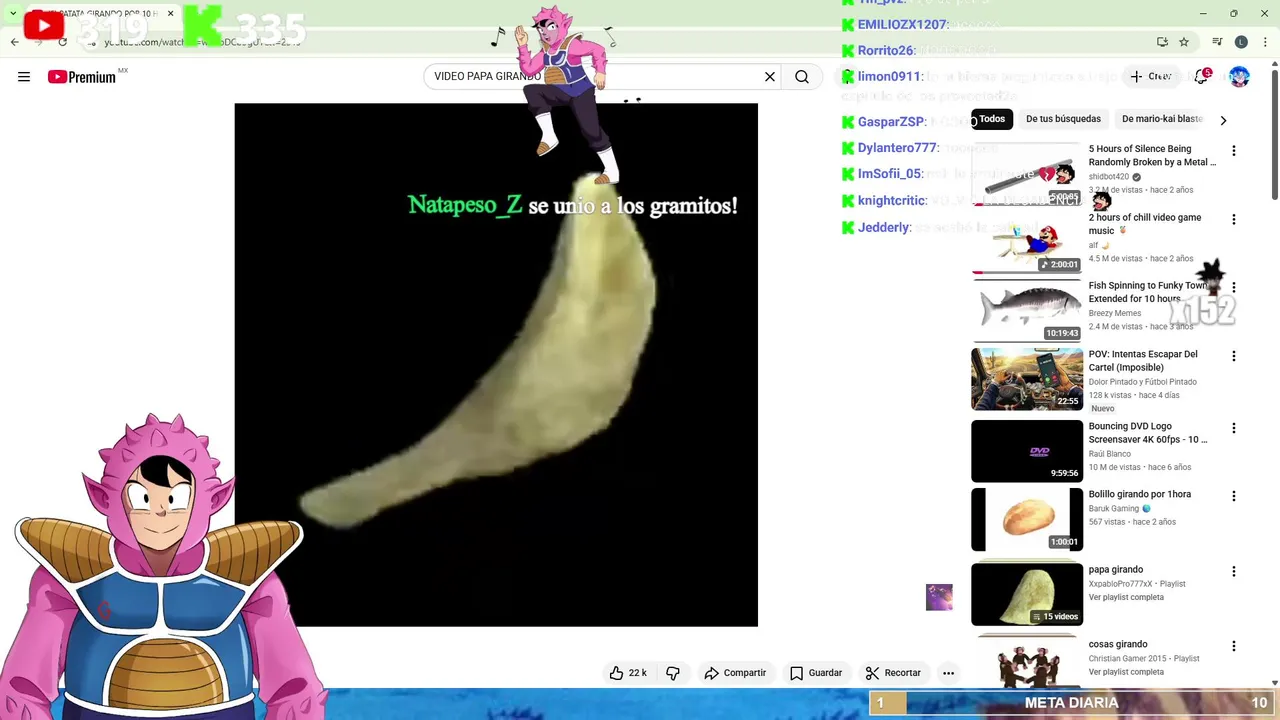Open the YouTube guide hamburger menu
Screen dimensions: 1280x720
point(24,77)
